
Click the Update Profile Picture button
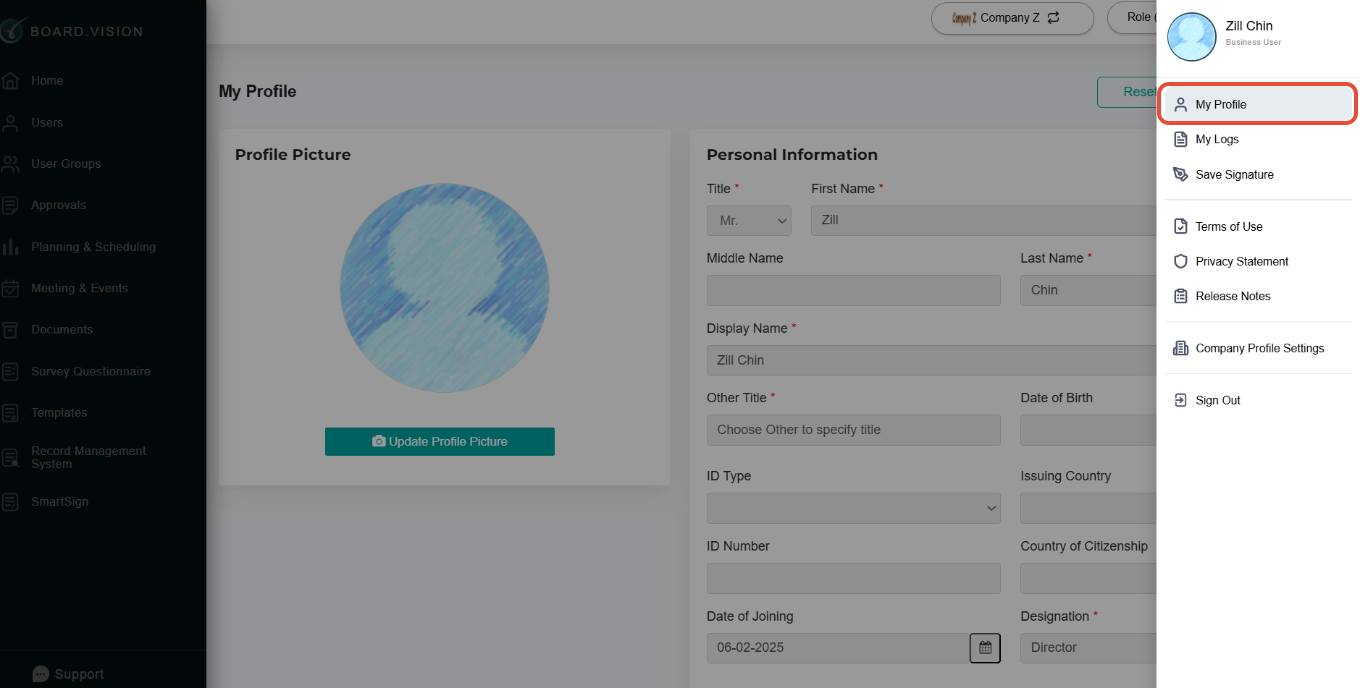pos(440,441)
